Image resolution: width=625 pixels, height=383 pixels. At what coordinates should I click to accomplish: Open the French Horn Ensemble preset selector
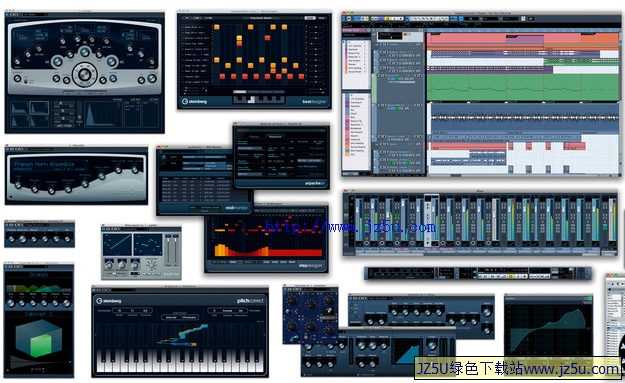click(x=49, y=164)
